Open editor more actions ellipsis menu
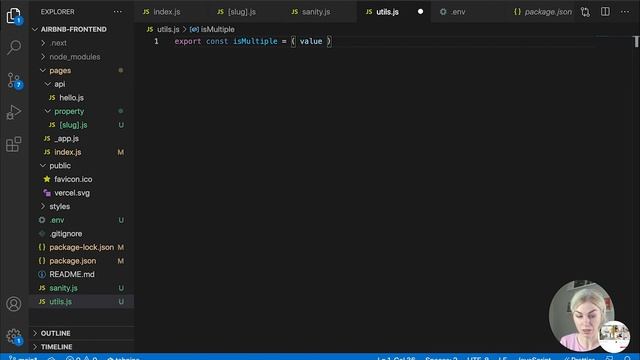 (625, 12)
